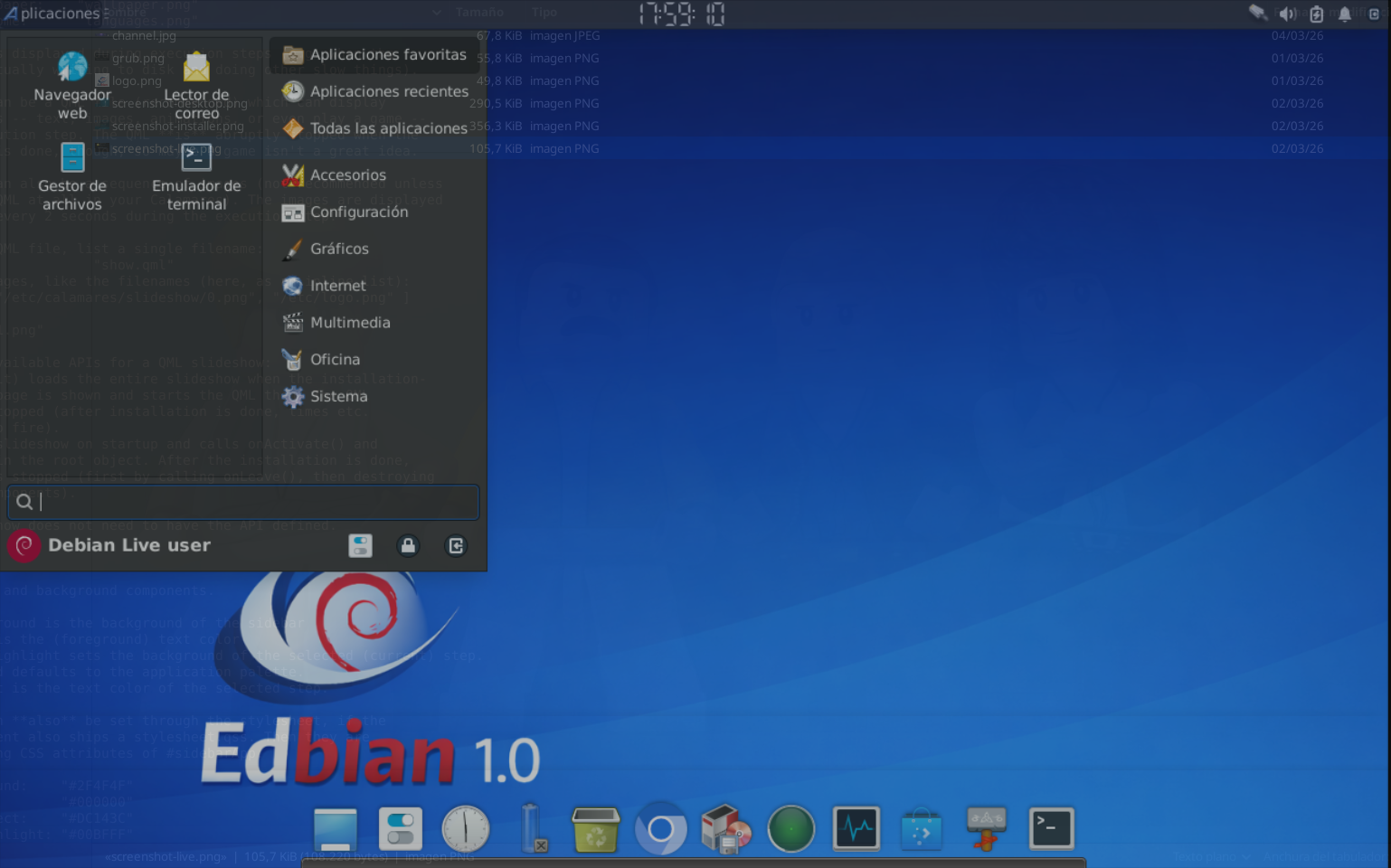Viewport: 1391px width, 868px height.
Task: Launch terminal from the dock
Action: click(x=1052, y=829)
